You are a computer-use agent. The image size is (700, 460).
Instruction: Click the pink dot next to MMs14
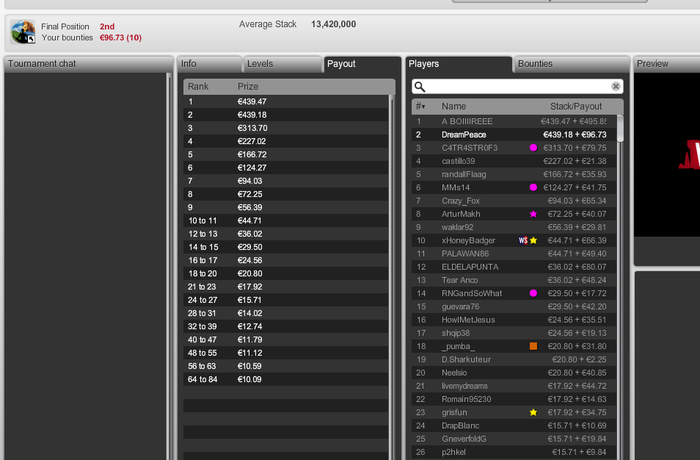533,188
